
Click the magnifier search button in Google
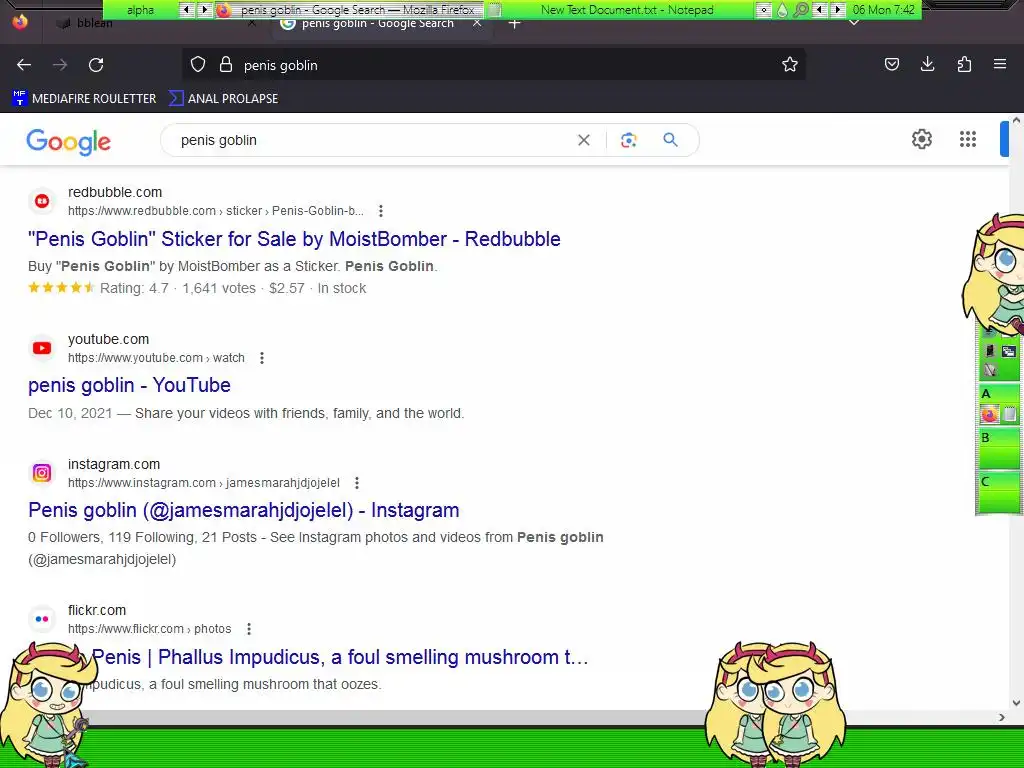[670, 140]
